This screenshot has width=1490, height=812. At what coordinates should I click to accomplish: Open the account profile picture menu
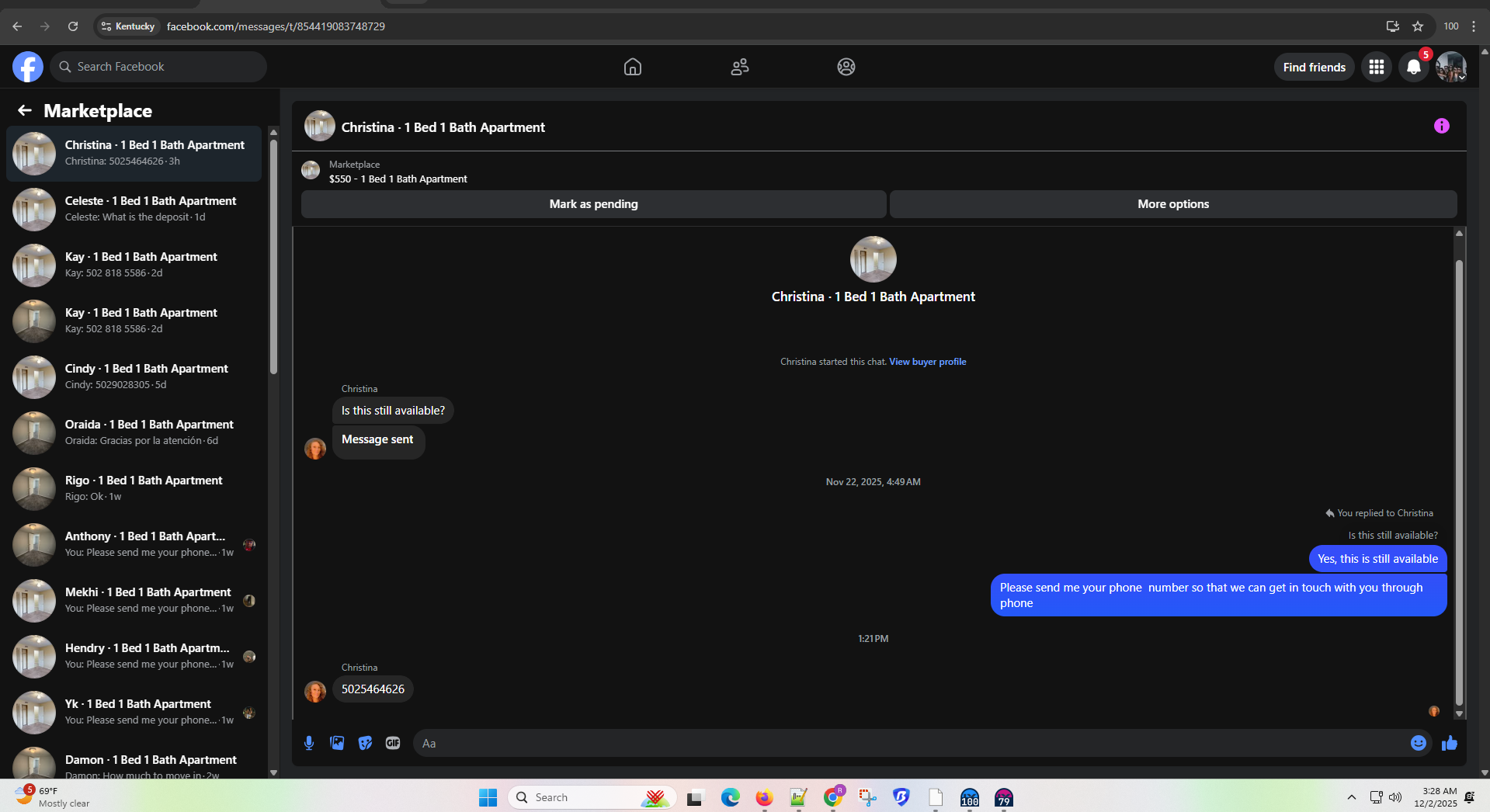1450,67
